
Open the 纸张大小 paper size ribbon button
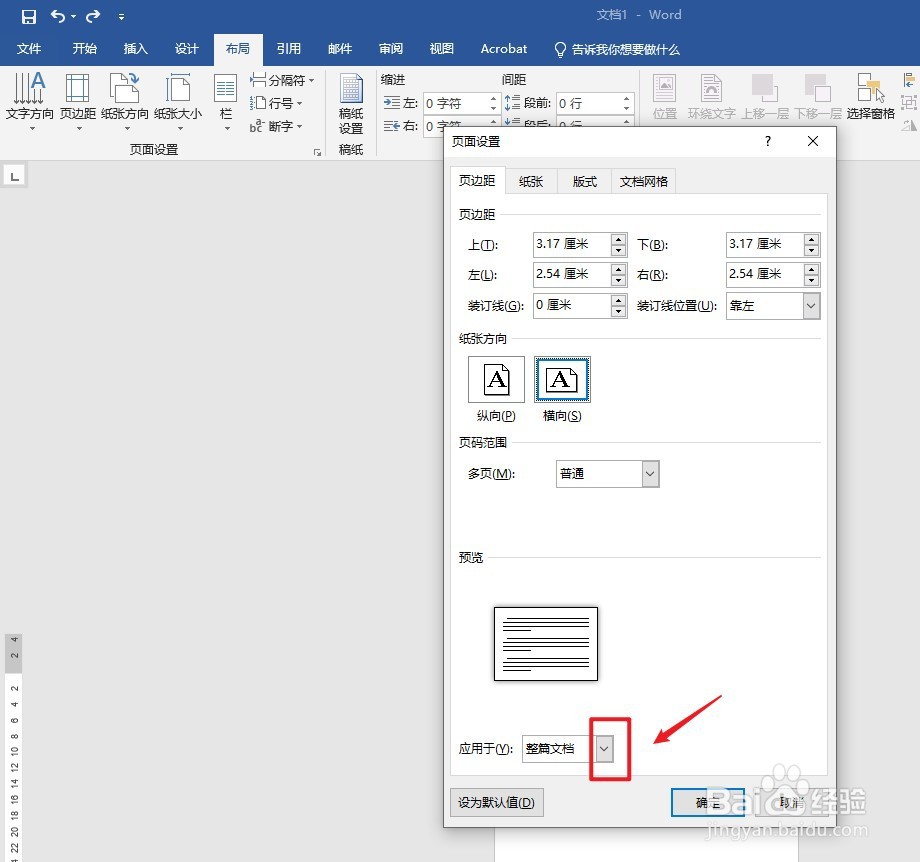tap(178, 100)
